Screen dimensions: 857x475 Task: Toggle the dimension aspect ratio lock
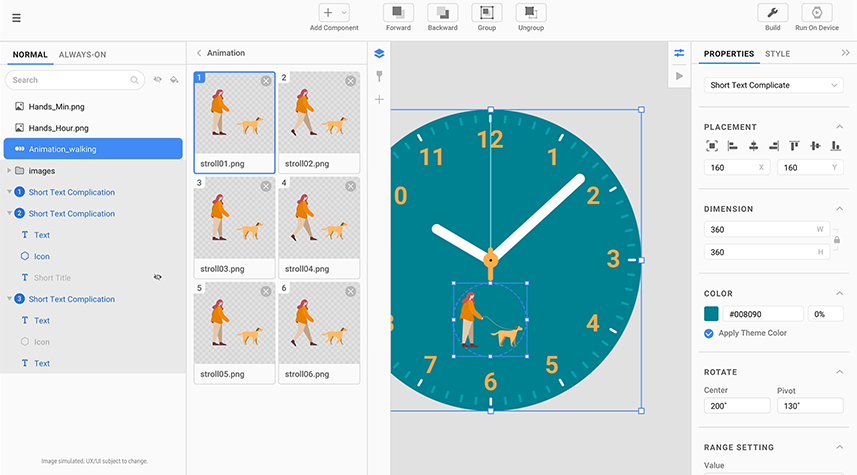coord(836,241)
